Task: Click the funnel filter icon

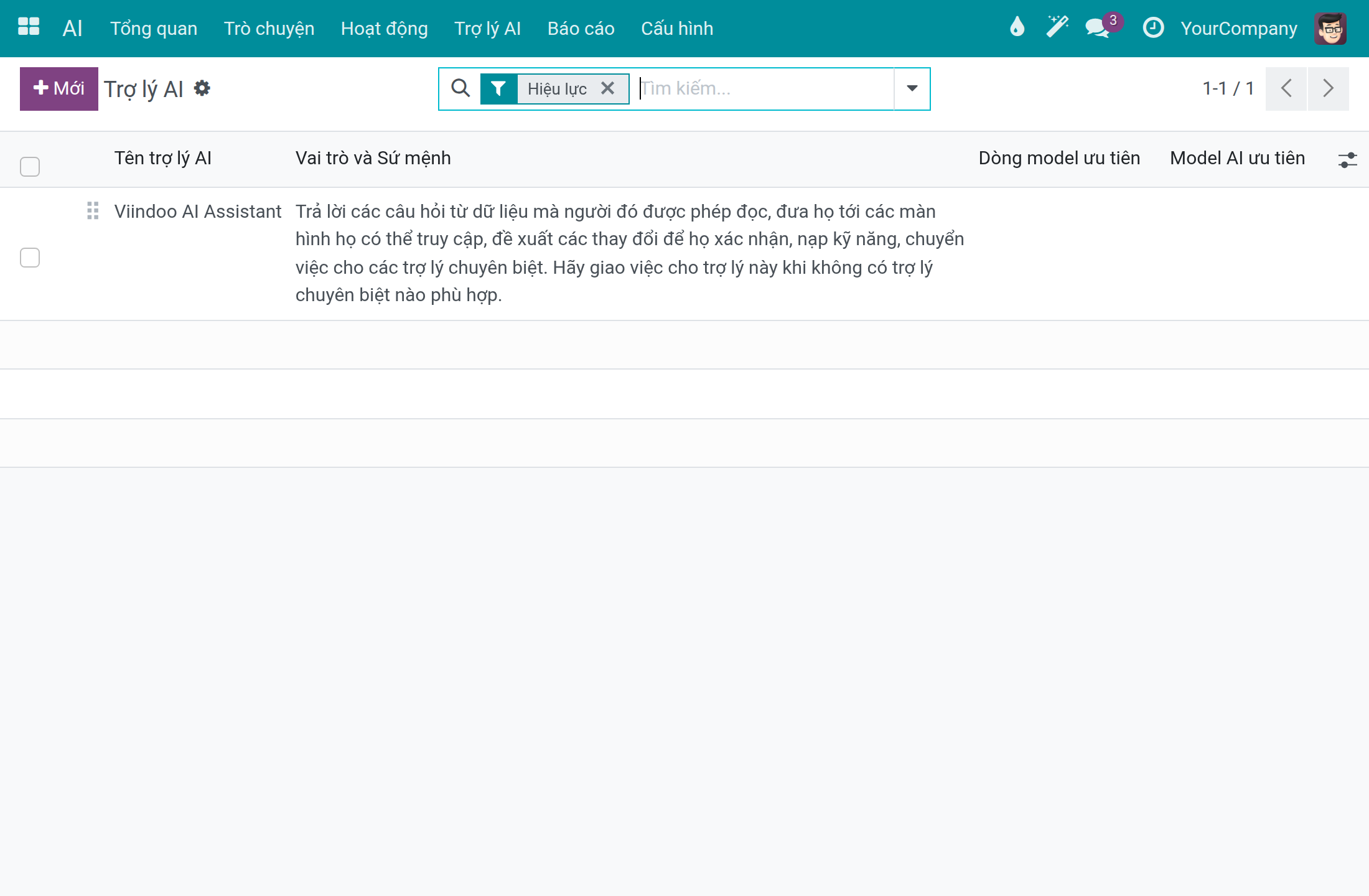Action: pos(498,88)
